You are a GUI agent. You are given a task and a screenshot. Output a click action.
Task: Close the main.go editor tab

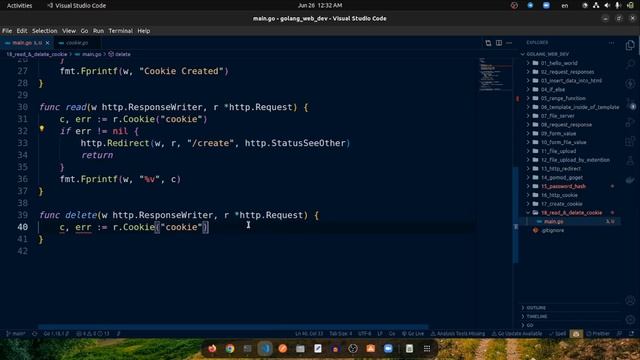47,43
